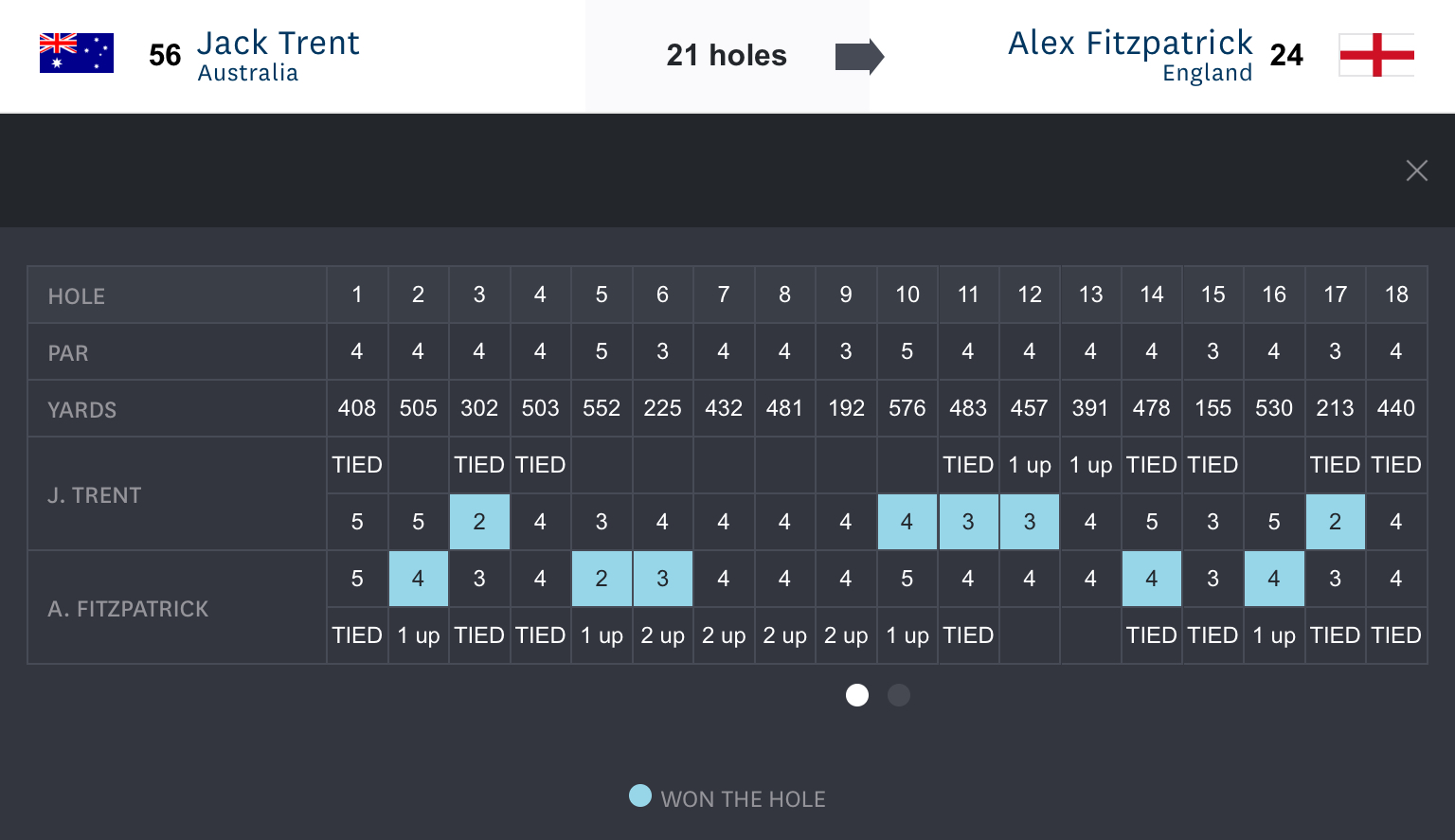This screenshot has width=1455, height=840.
Task: Switch to the second scorecard page dot
Action: (899, 695)
